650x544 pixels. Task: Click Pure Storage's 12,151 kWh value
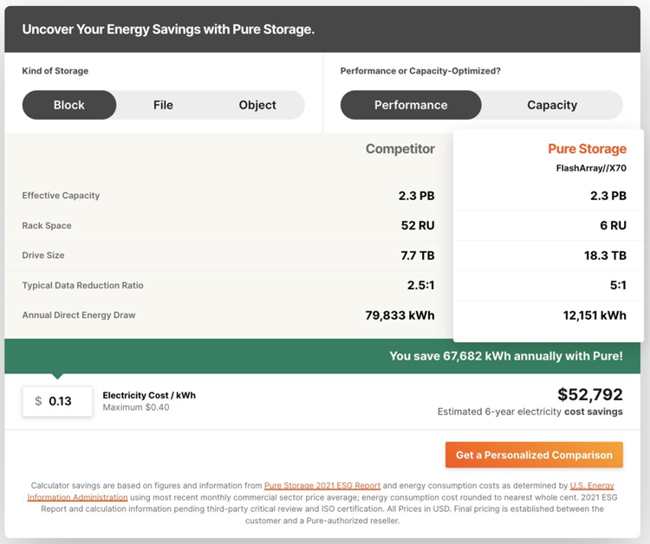click(x=593, y=316)
